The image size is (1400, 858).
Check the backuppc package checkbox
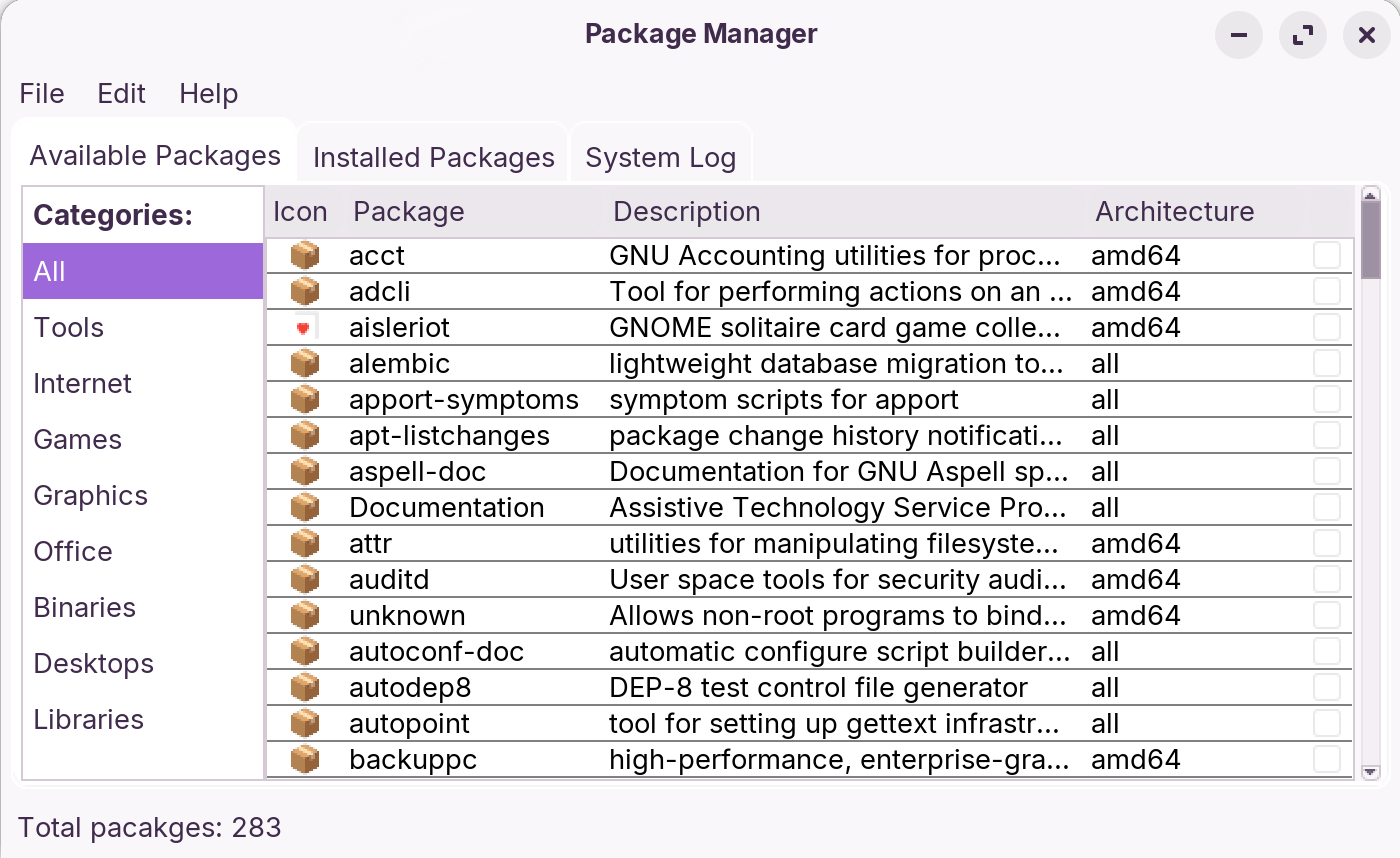(x=1327, y=759)
